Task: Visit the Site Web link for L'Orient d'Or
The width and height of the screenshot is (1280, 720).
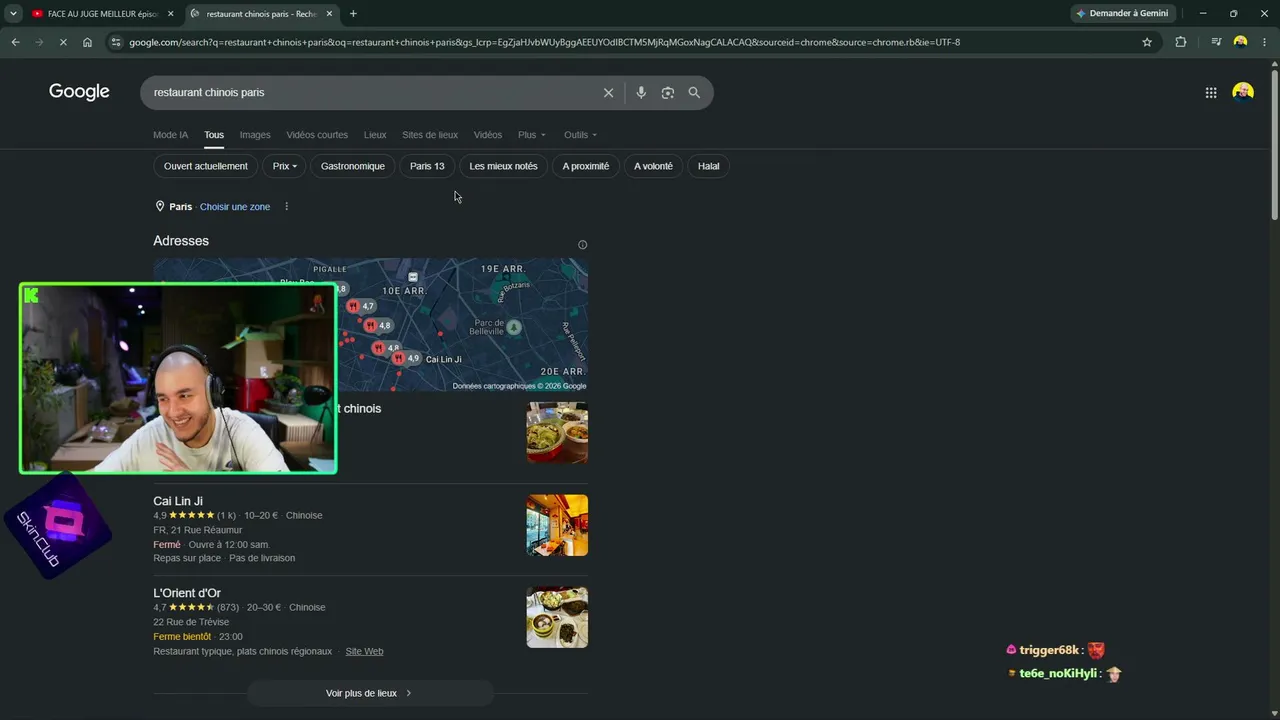Action: click(364, 651)
